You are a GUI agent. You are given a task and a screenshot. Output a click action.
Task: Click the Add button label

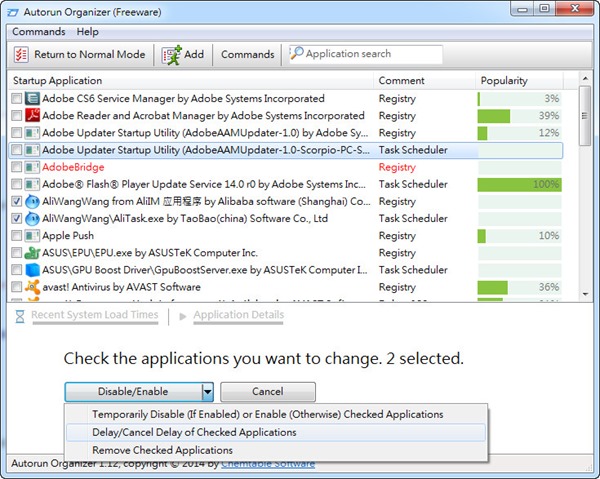(x=194, y=54)
